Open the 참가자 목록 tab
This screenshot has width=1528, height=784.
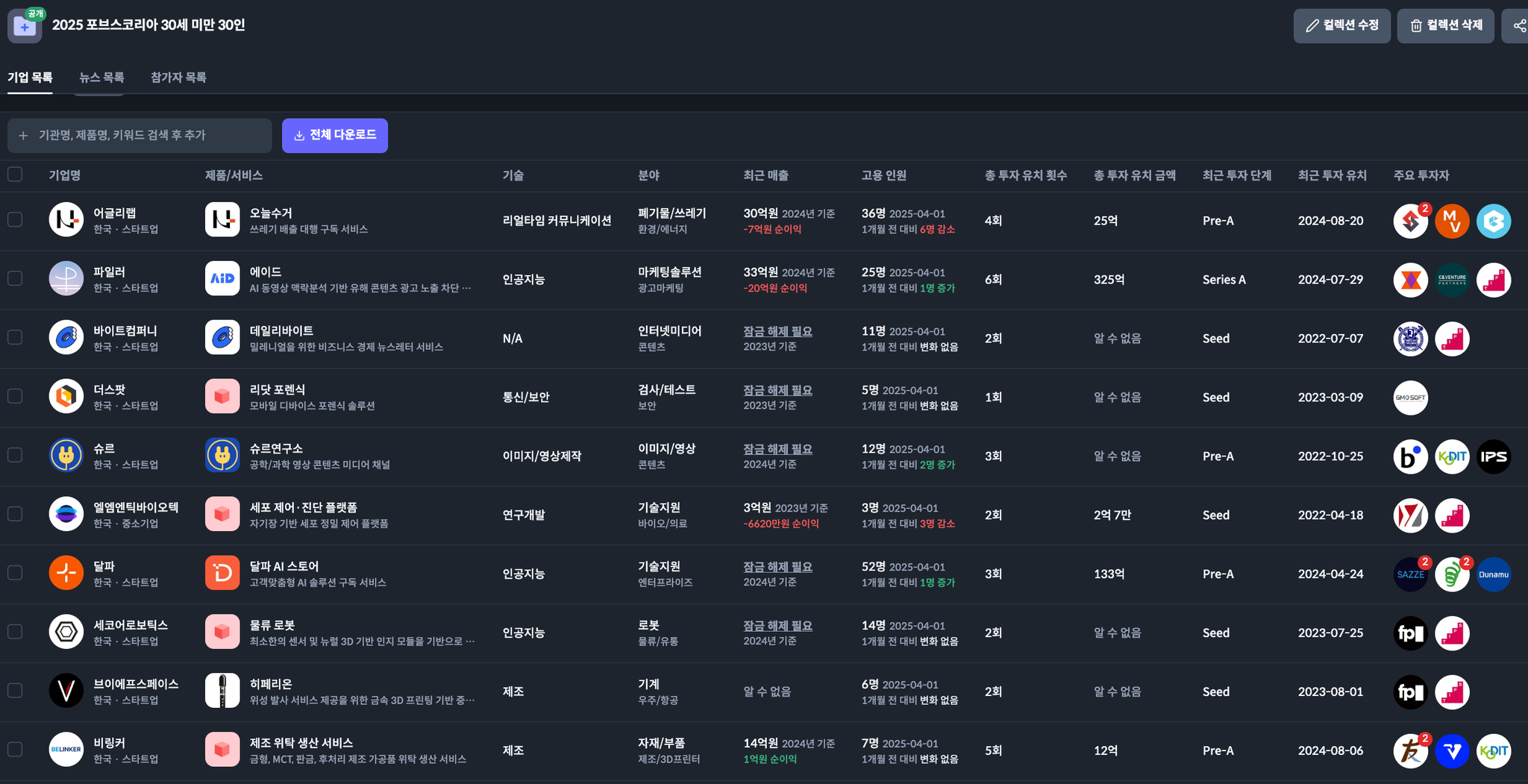tap(178, 78)
